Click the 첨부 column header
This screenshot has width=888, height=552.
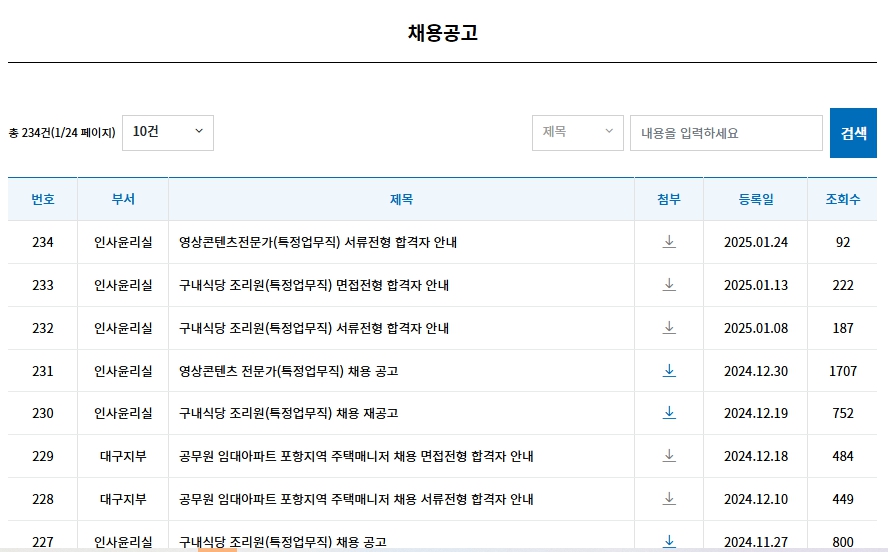pyautogui.click(x=669, y=199)
